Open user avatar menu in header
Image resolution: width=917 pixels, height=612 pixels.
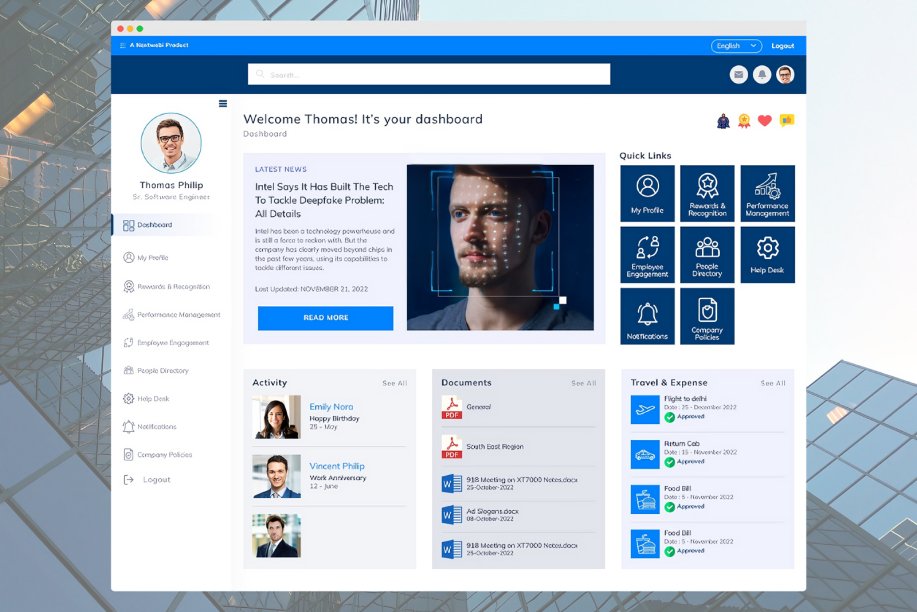pyautogui.click(x=785, y=74)
